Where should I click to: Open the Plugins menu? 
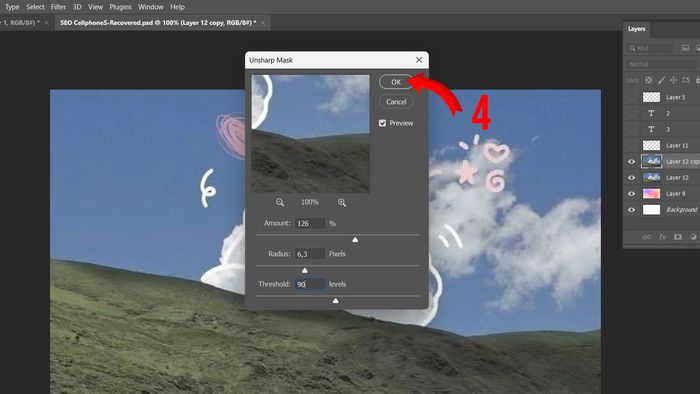121,7
